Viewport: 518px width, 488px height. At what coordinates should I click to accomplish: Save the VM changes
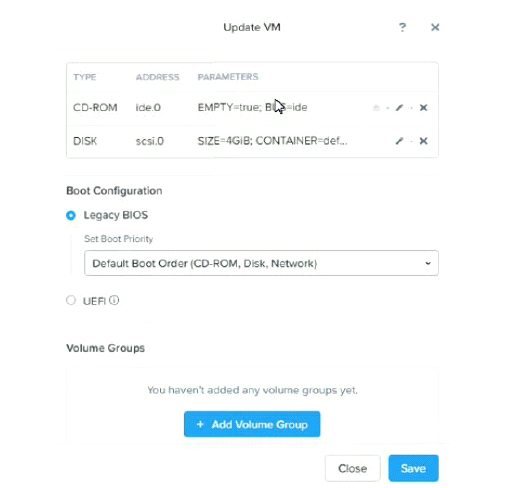[x=413, y=468]
